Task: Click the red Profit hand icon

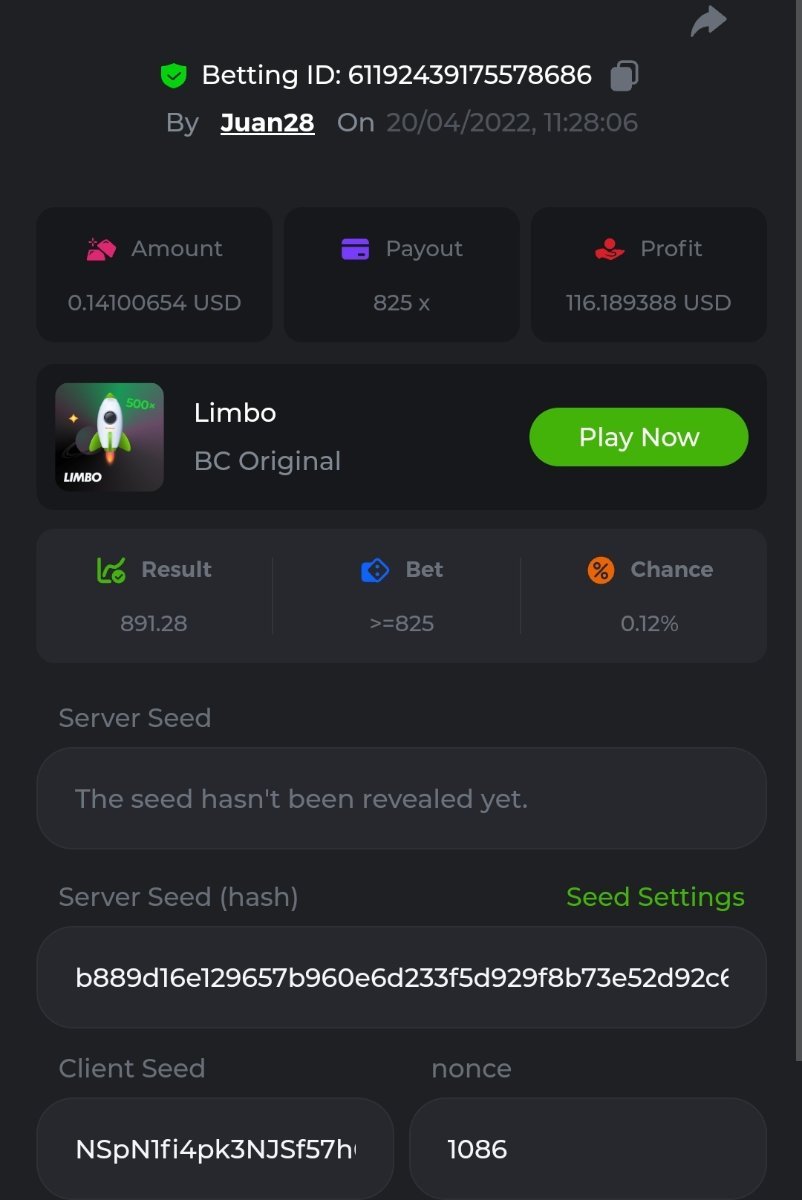Action: tap(609, 249)
